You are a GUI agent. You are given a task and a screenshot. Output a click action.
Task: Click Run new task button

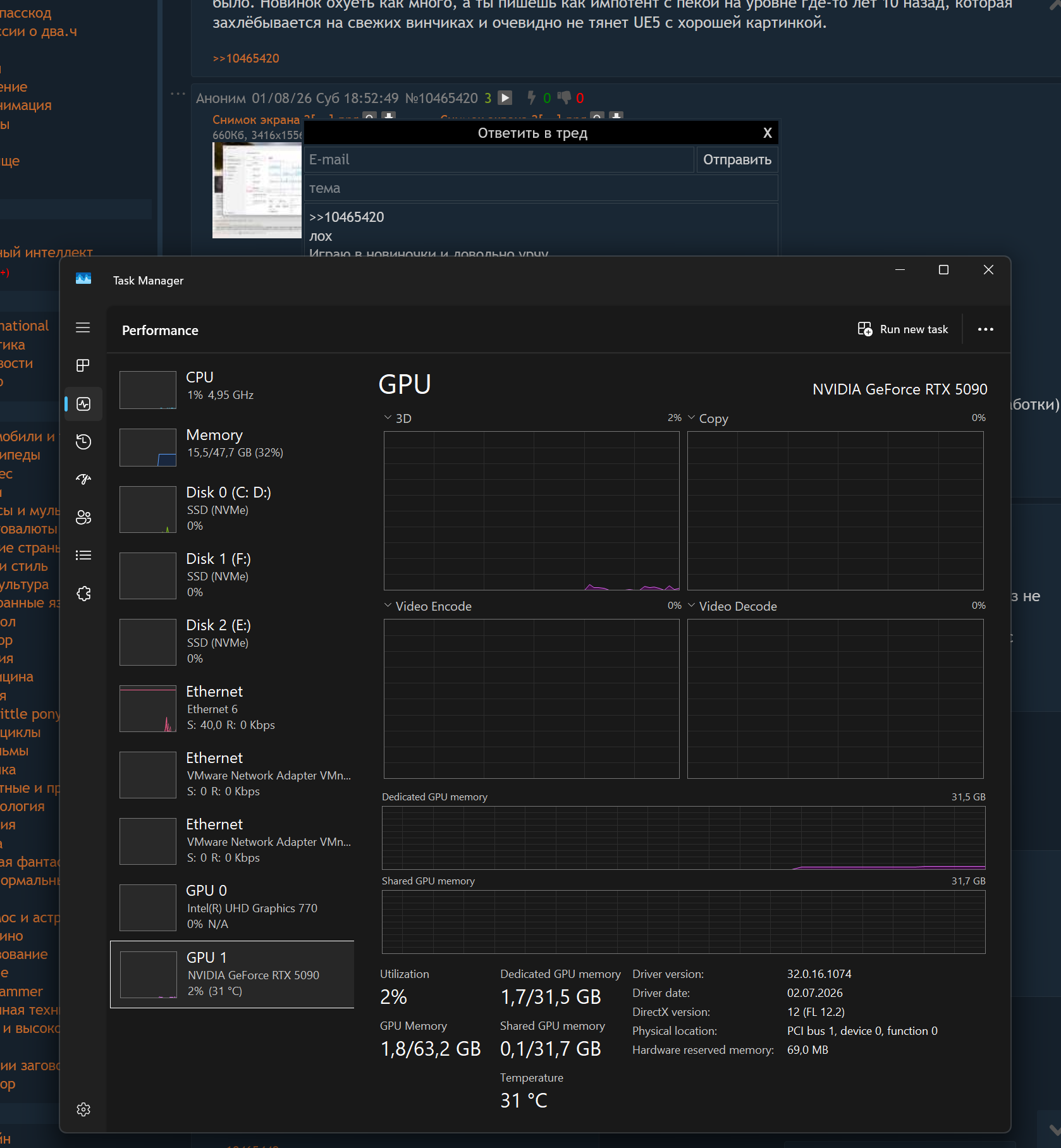tap(903, 329)
